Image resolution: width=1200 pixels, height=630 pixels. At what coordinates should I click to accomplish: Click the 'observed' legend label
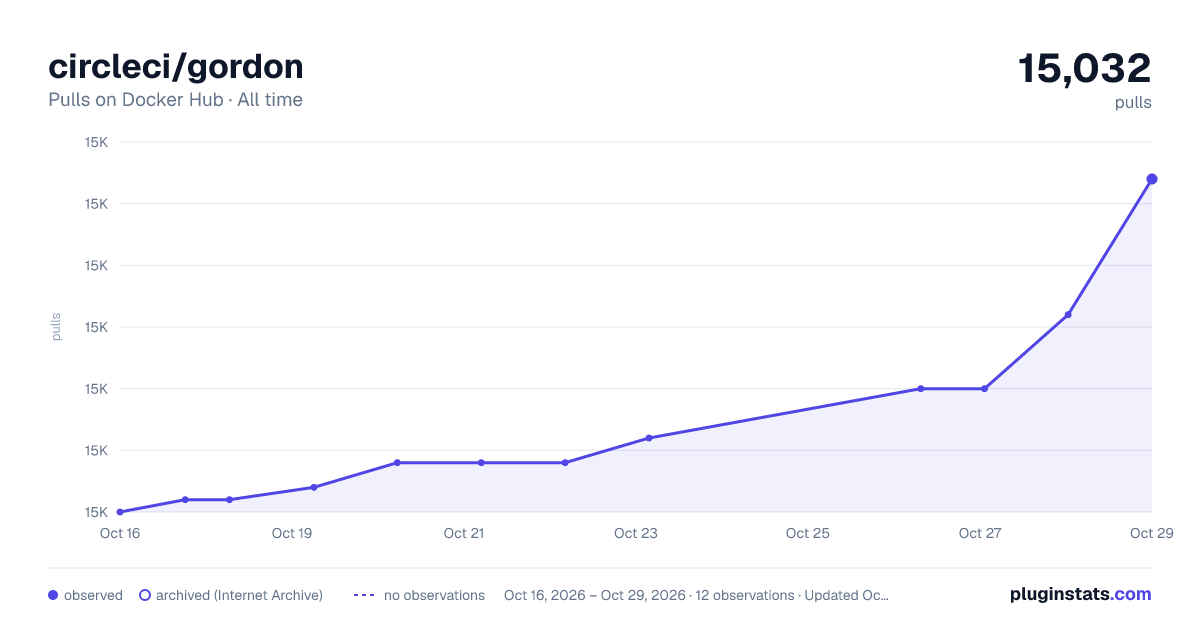(x=93, y=595)
